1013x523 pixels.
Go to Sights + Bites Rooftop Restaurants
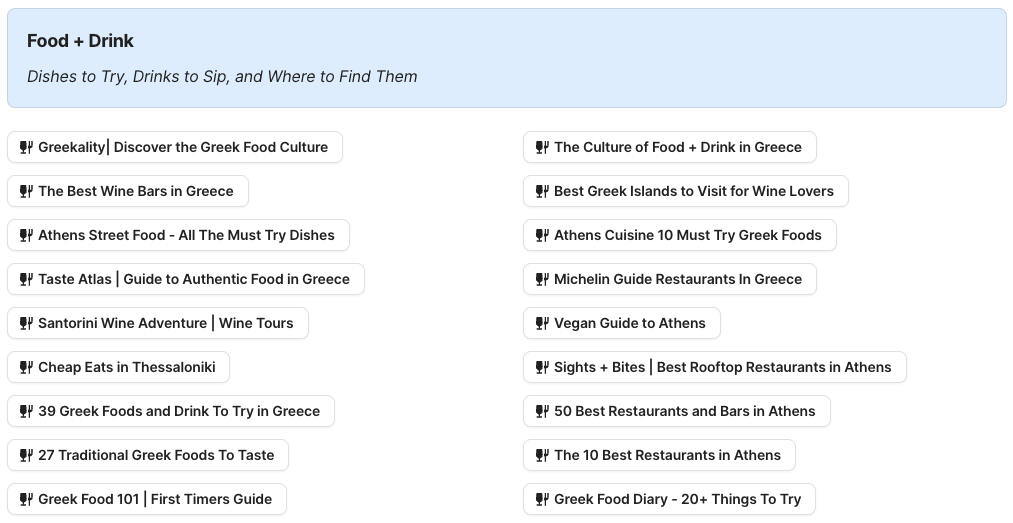(722, 367)
